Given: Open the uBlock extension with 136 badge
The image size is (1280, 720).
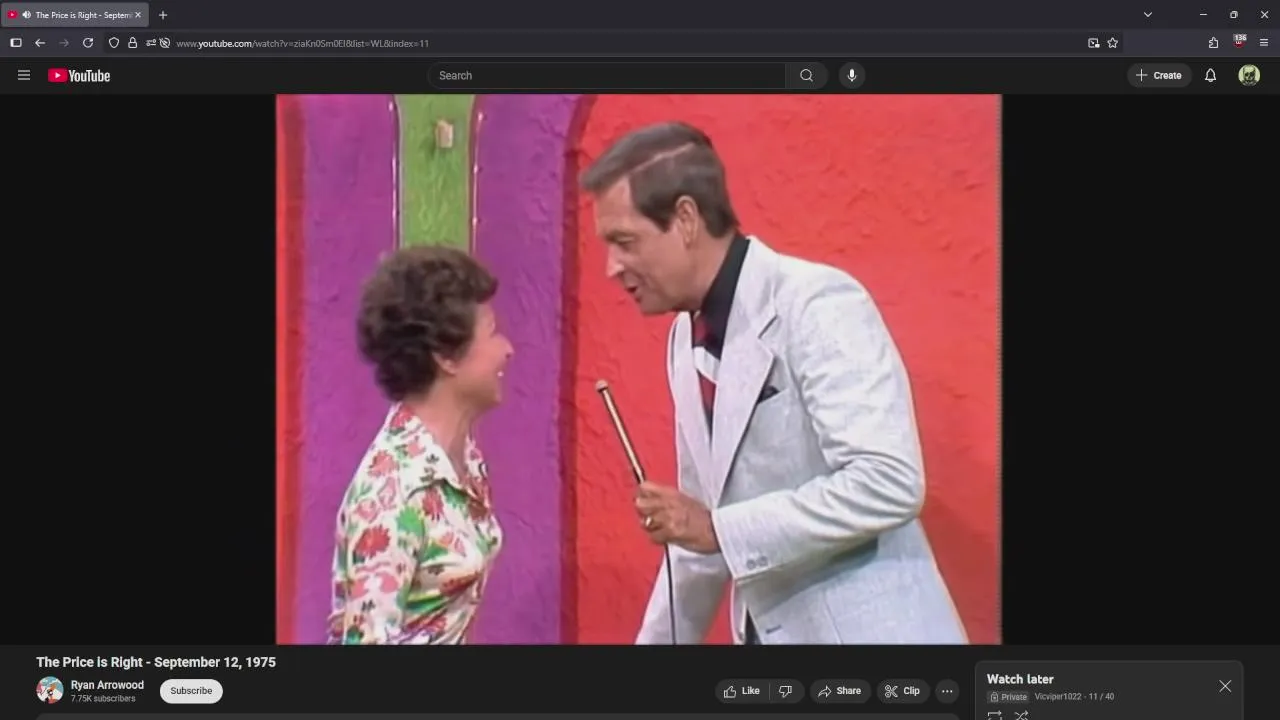Looking at the screenshot, I should tap(1240, 42).
